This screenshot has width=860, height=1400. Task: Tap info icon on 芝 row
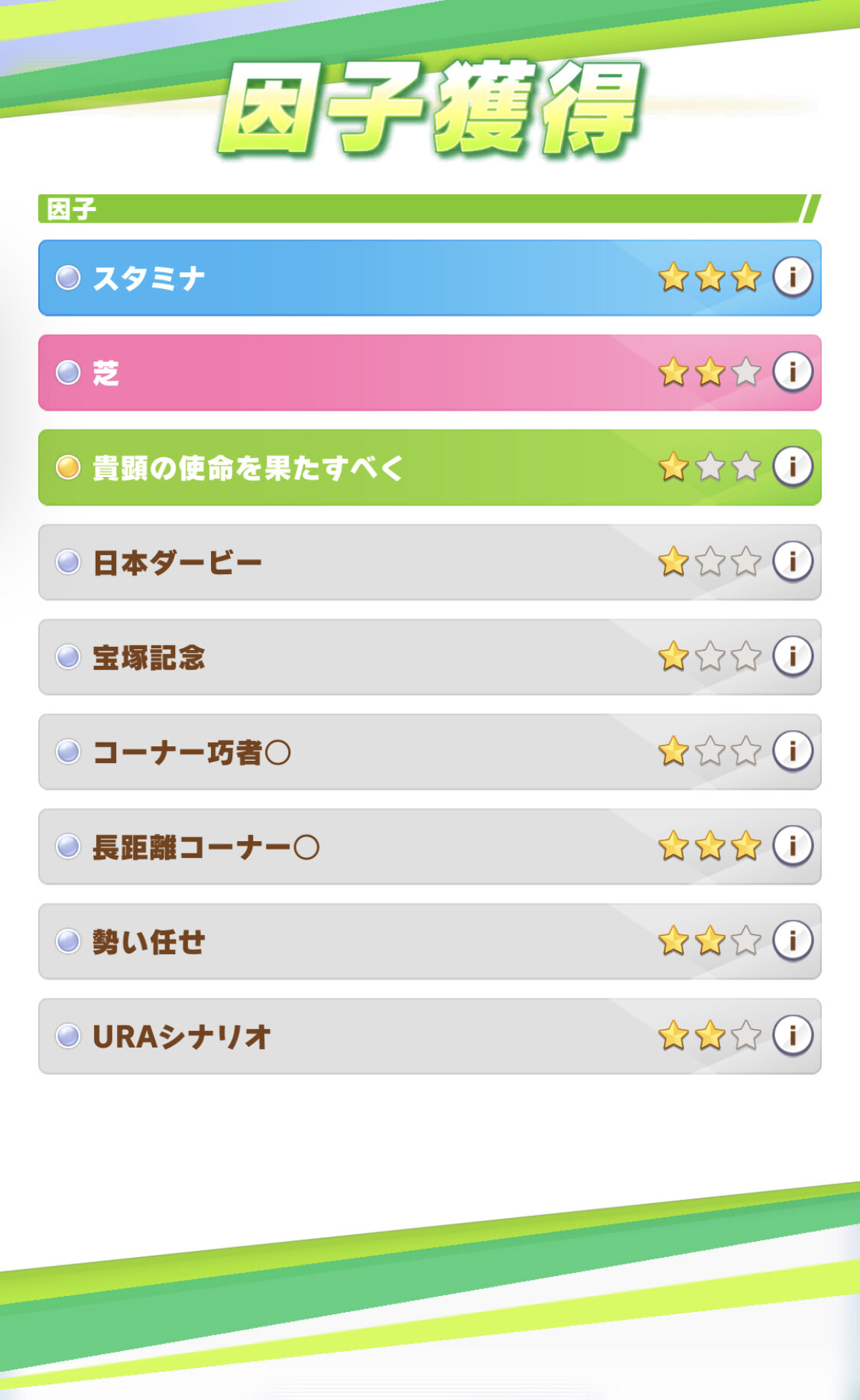792,372
